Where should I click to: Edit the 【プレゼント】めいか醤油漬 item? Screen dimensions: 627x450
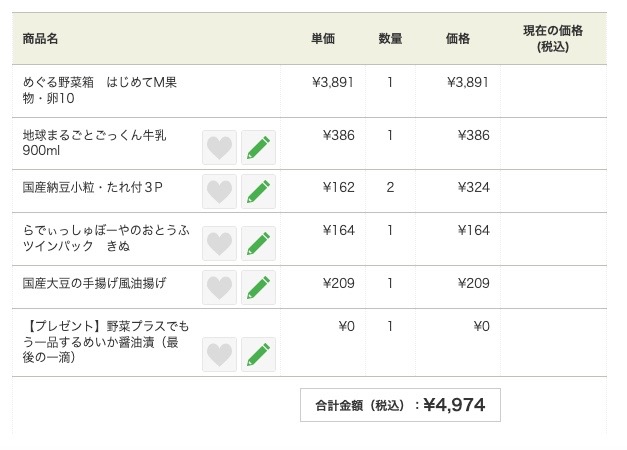[x=258, y=354]
